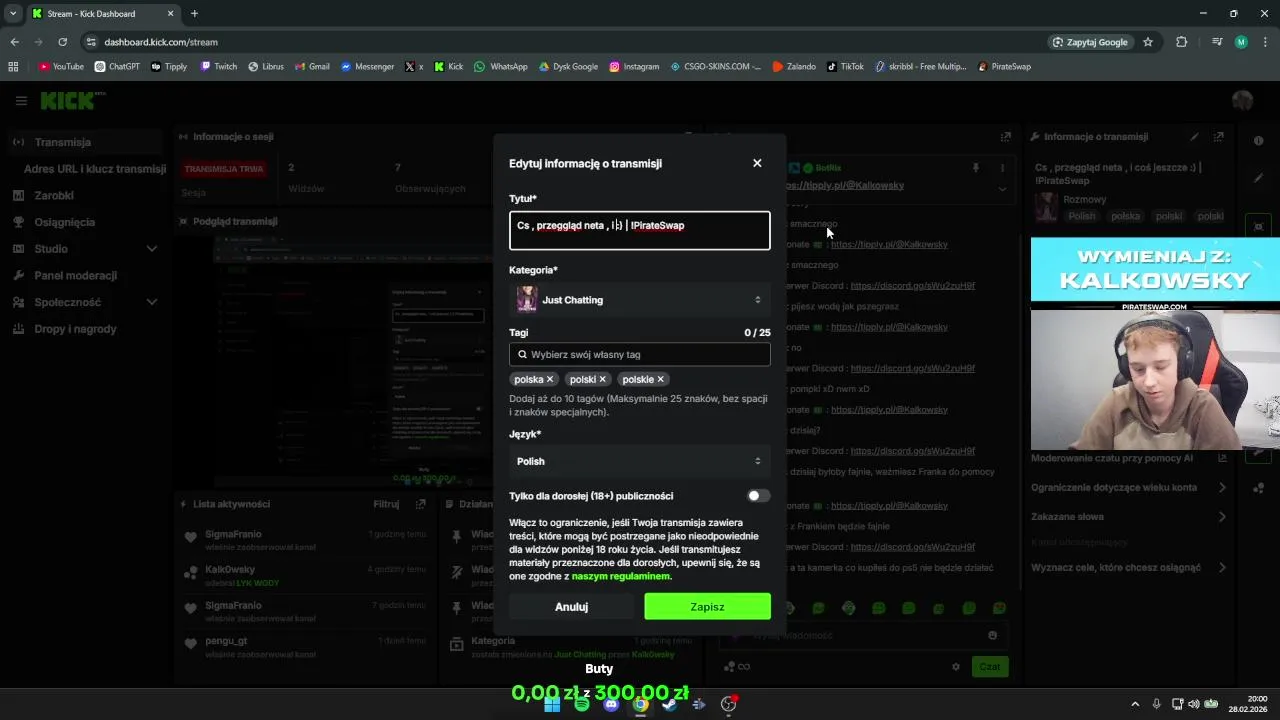This screenshot has height=720, width=1280.
Task: Select Transmisja in the sidebar
Action: coord(85,142)
